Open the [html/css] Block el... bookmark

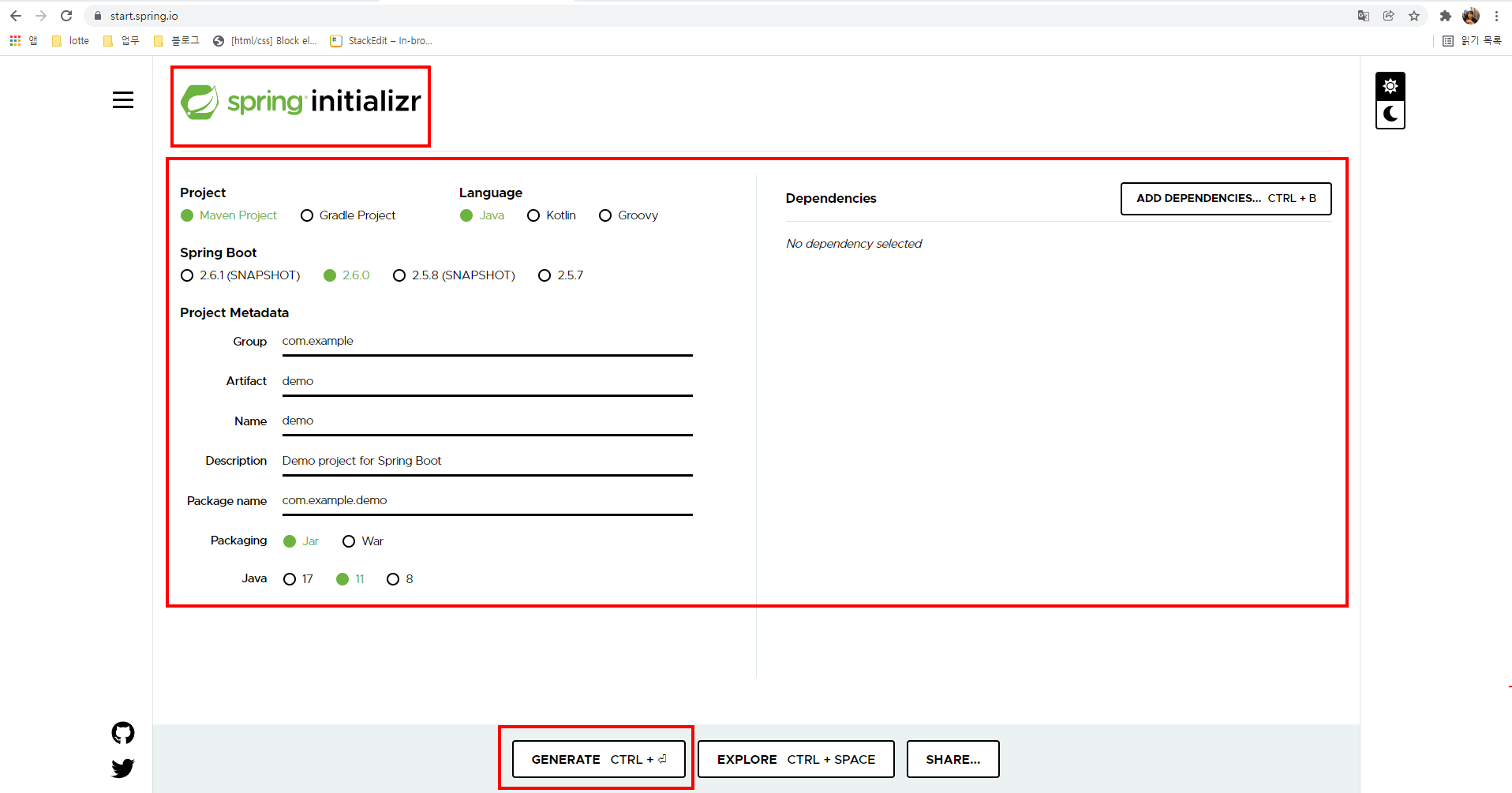tap(265, 41)
